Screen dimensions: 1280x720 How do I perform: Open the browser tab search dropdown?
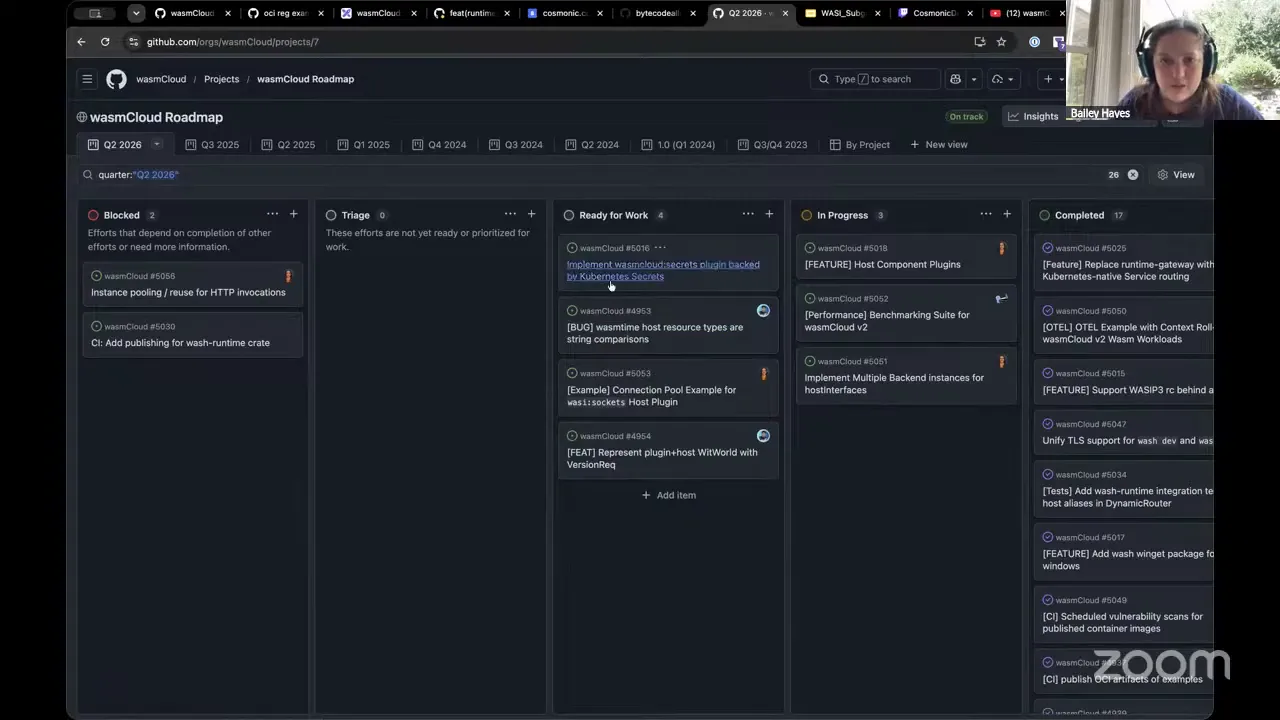(136, 13)
